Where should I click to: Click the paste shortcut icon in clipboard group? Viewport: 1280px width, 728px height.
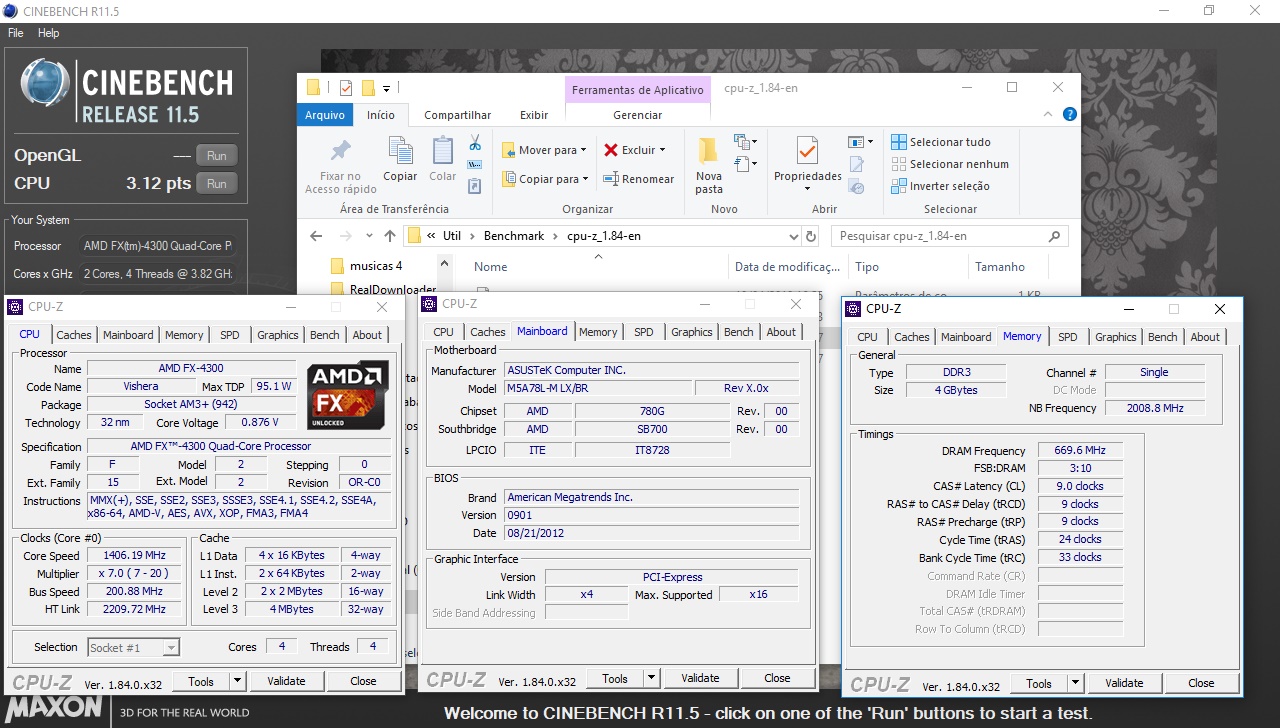[x=475, y=185]
